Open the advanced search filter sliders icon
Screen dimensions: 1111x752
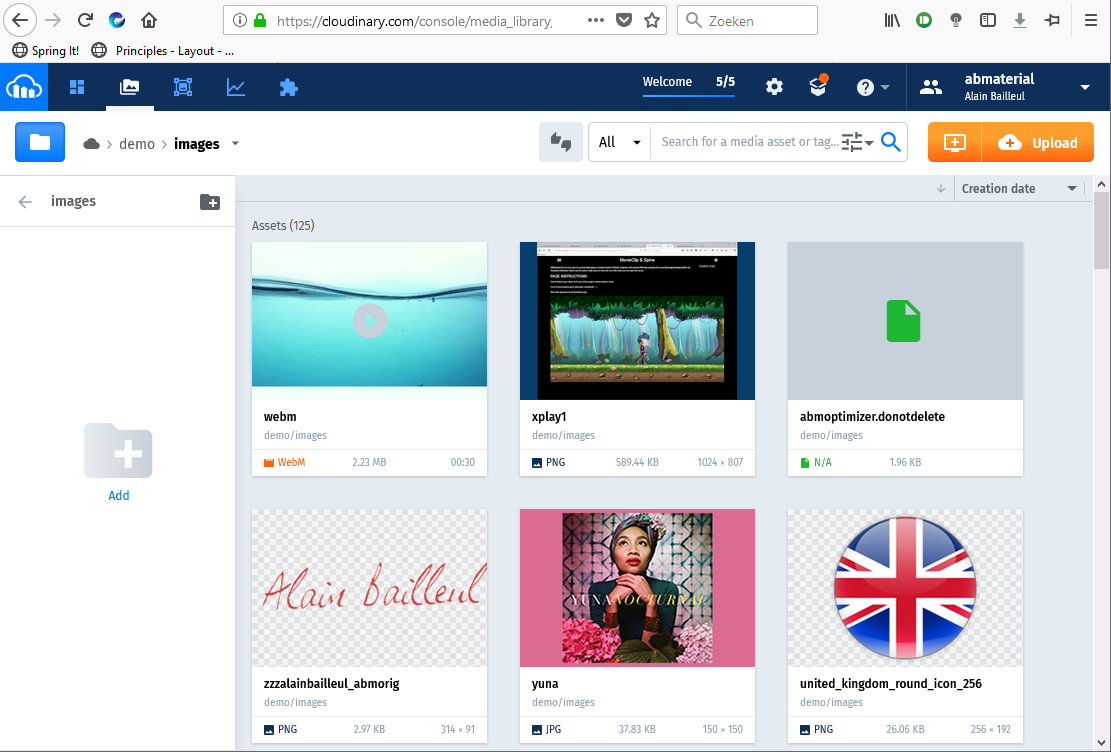pyautogui.click(x=857, y=142)
